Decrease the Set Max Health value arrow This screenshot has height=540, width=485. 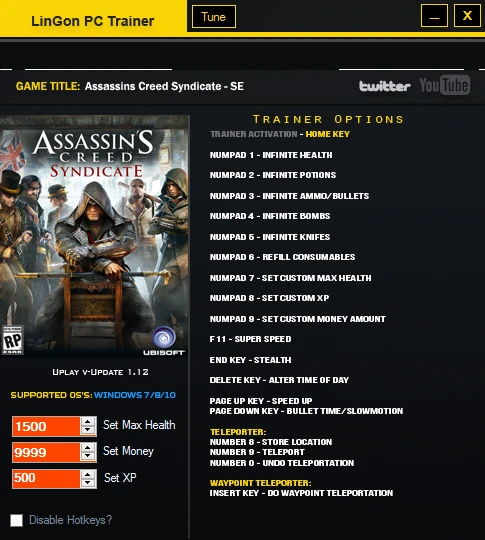coord(88,431)
